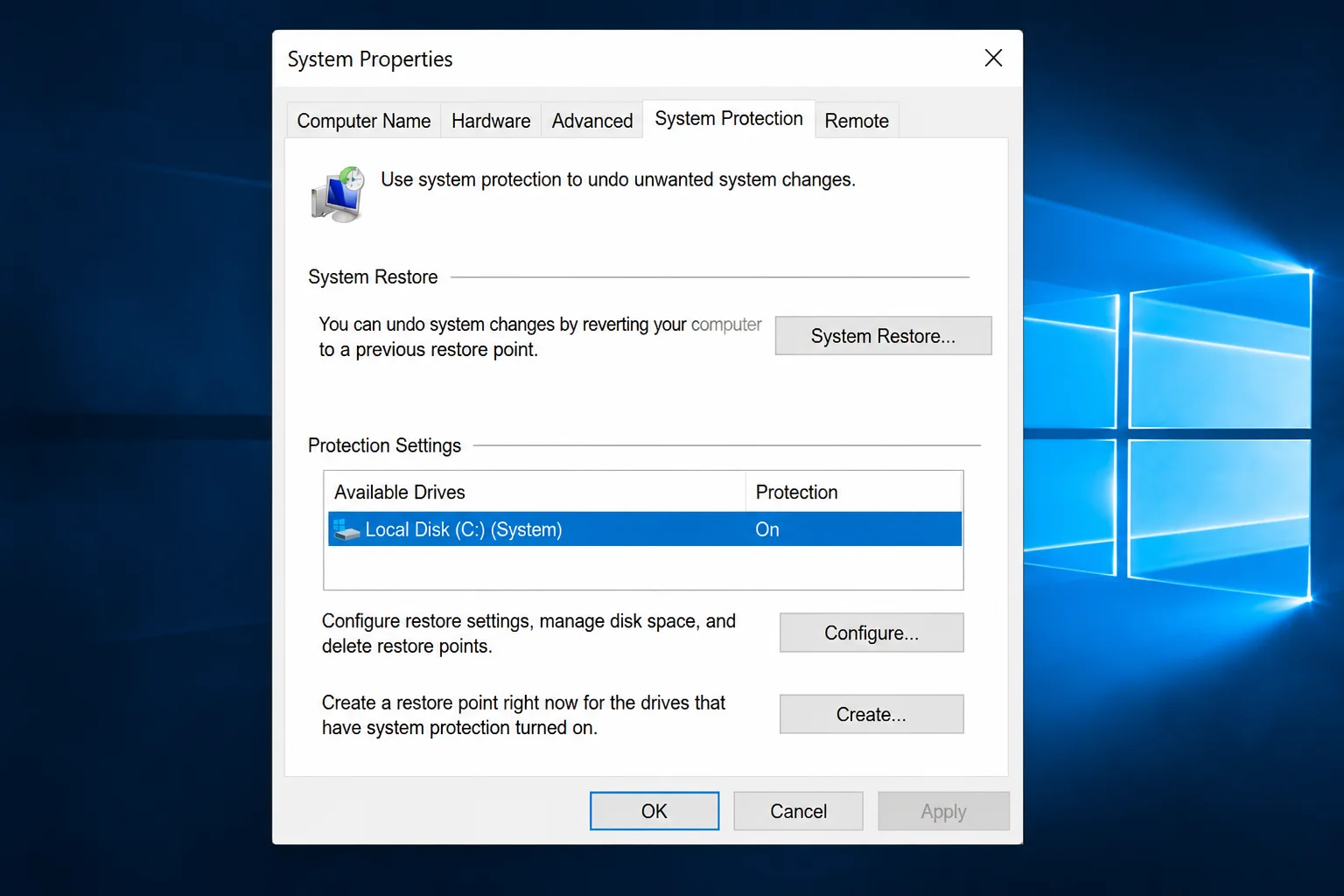Select the Local Disk (C:) (System) row
The width and height of the screenshot is (1344, 896).
click(645, 529)
